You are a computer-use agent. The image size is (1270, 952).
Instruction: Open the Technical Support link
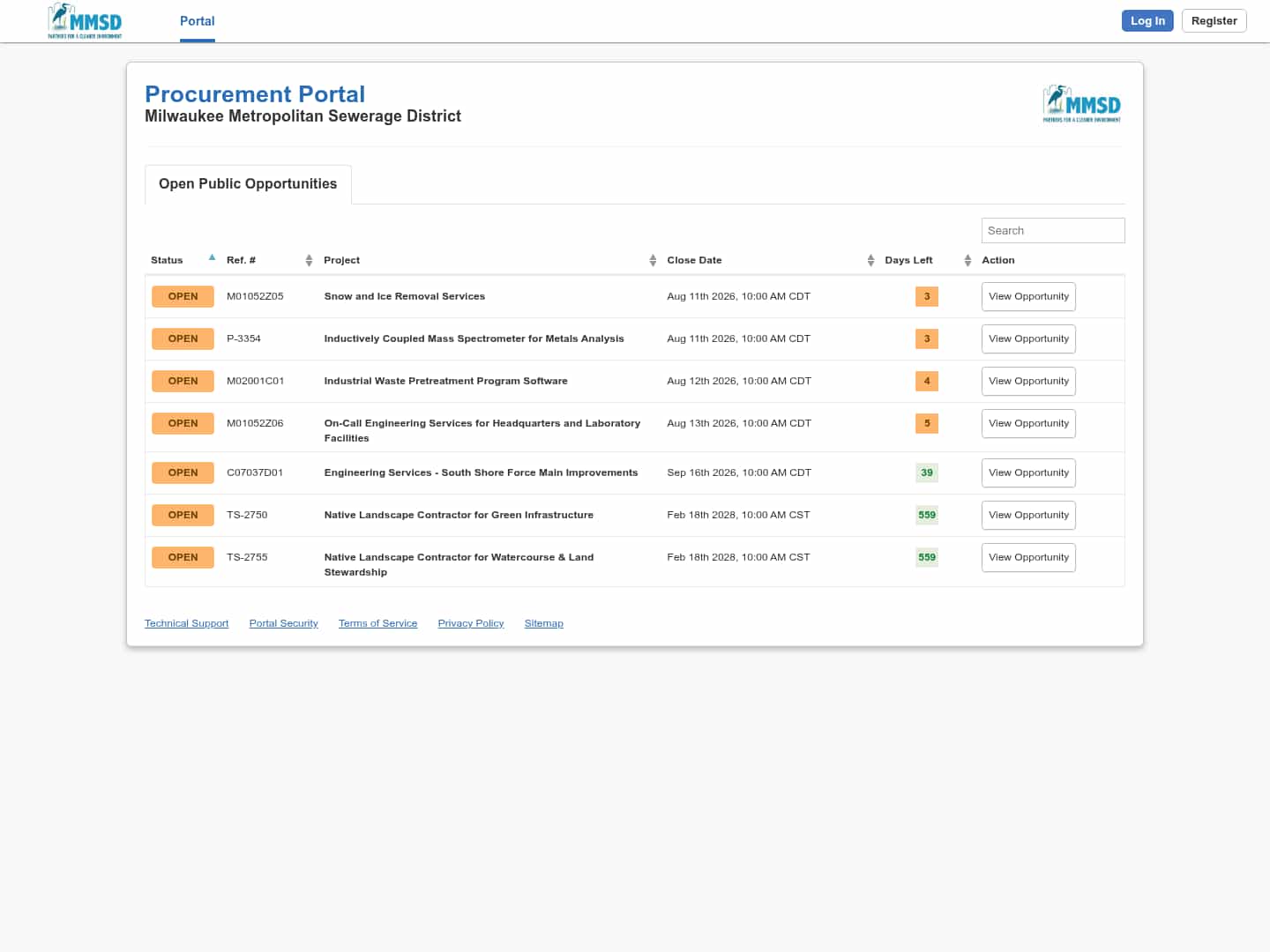[x=186, y=623]
